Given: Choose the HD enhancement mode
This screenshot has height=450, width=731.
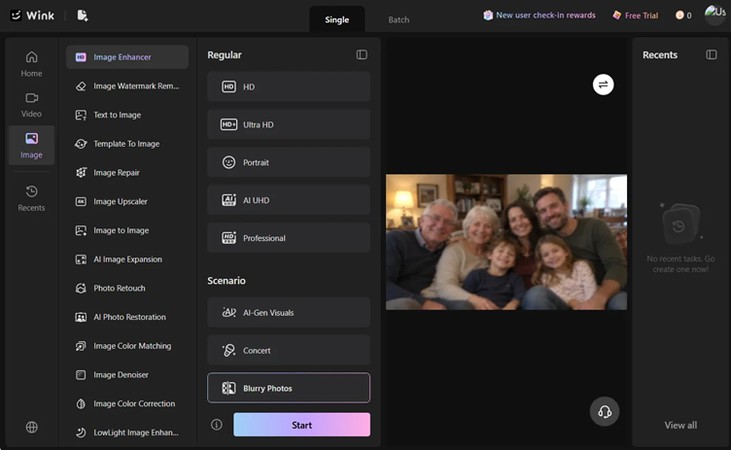Looking at the screenshot, I should [x=289, y=87].
